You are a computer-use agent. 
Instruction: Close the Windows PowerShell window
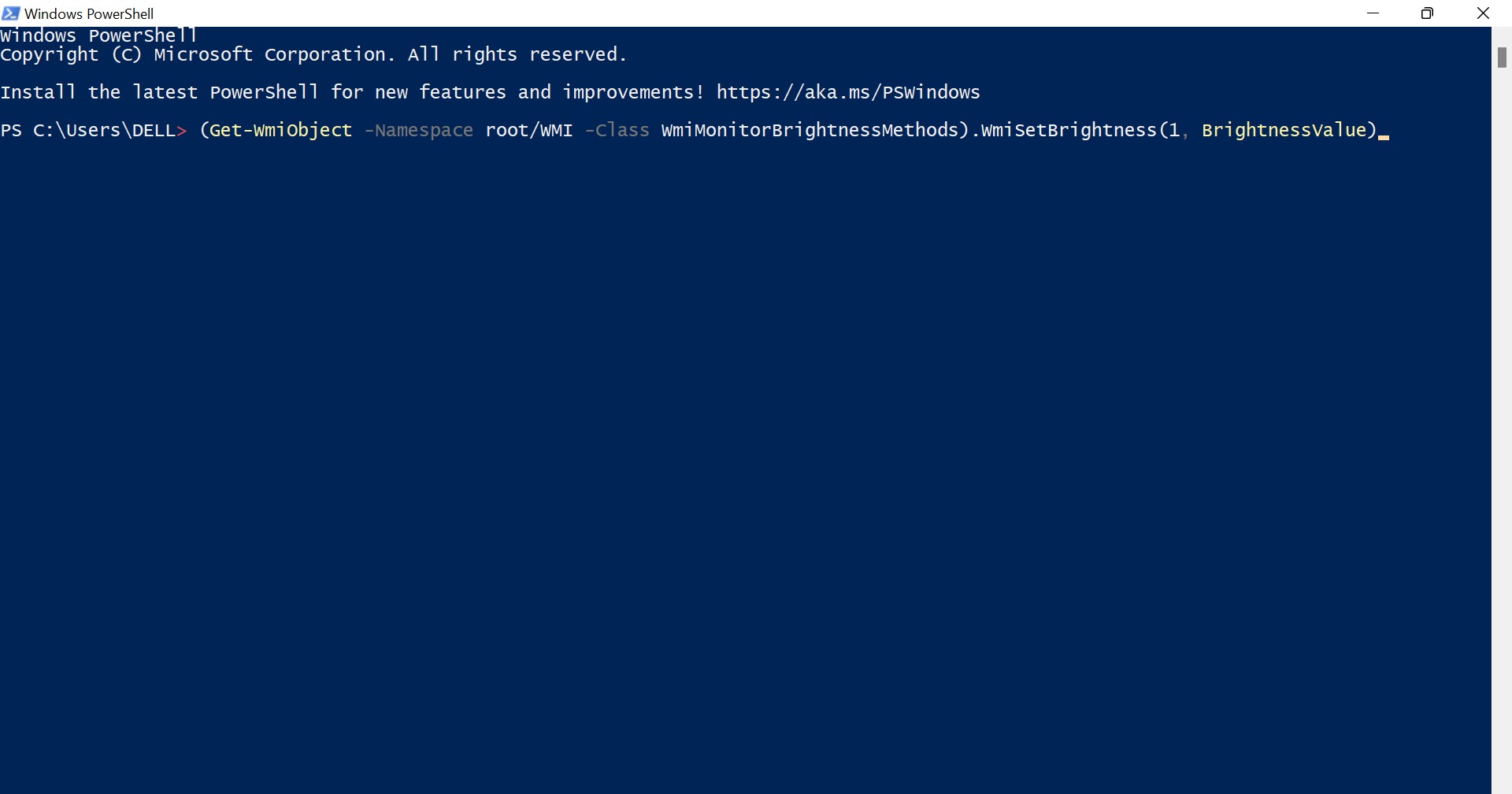tap(1483, 13)
